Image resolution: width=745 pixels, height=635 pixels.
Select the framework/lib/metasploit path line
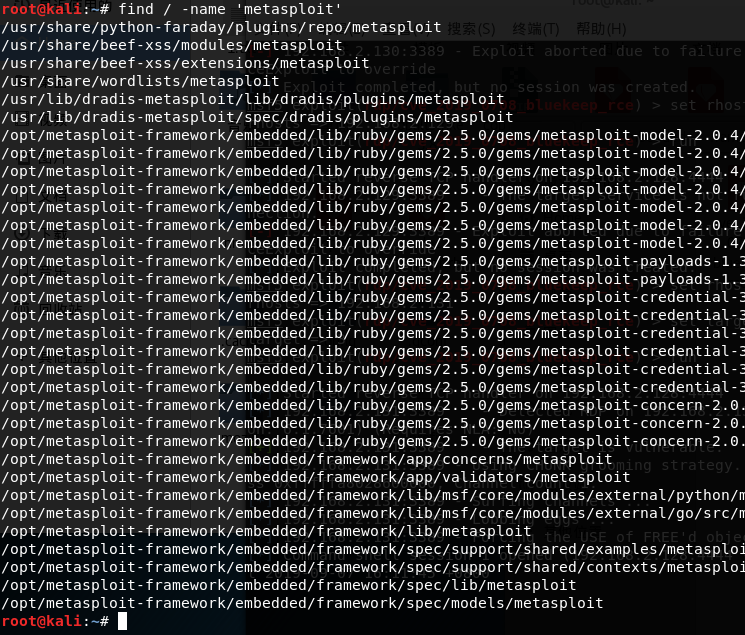[x=266, y=532]
